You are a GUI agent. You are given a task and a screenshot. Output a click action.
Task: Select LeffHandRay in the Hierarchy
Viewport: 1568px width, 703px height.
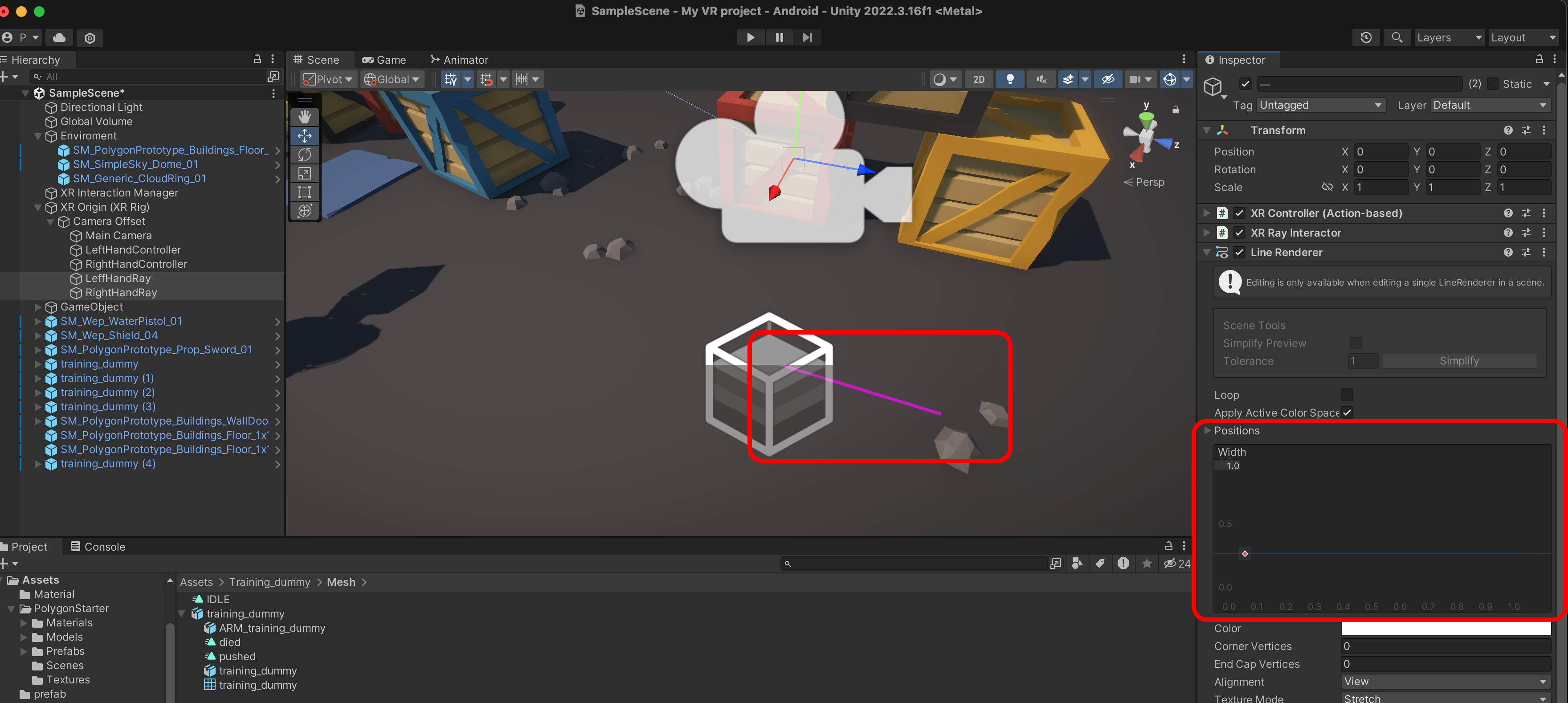pyautogui.click(x=118, y=278)
